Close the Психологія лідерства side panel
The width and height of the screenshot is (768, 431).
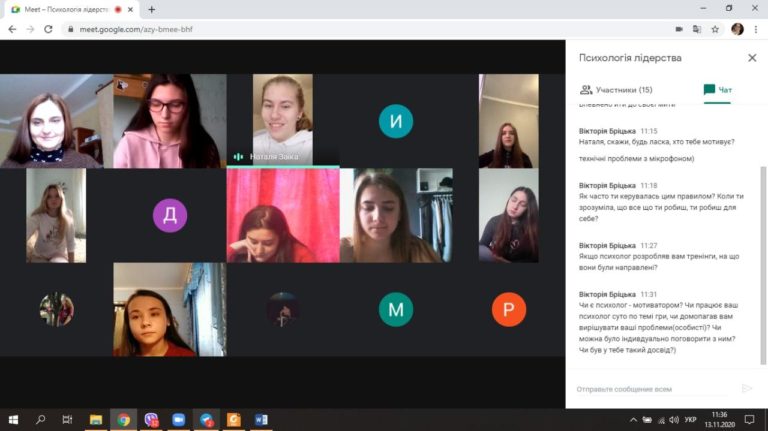[751, 58]
